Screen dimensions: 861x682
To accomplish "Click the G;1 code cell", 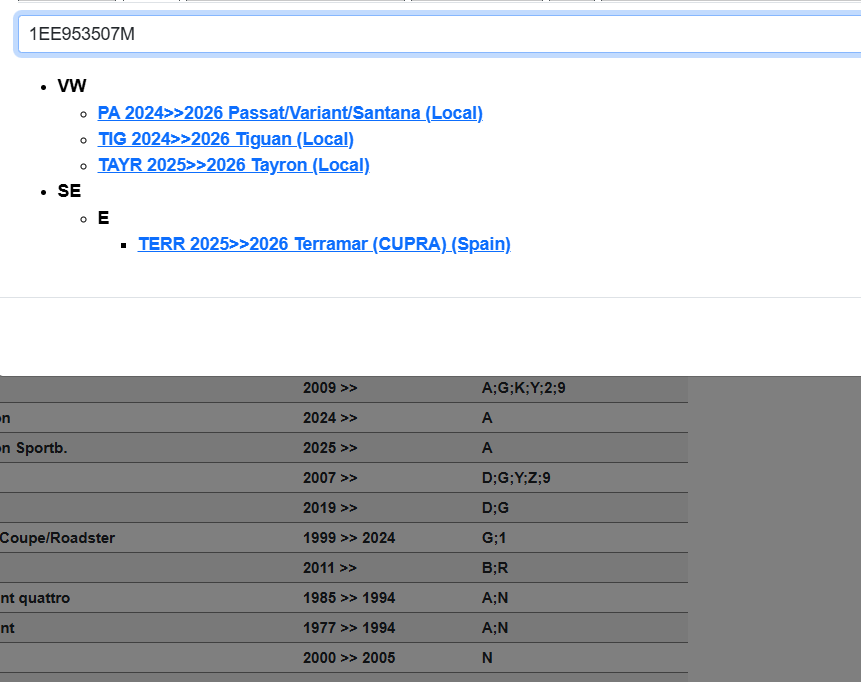I will pos(494,538).
